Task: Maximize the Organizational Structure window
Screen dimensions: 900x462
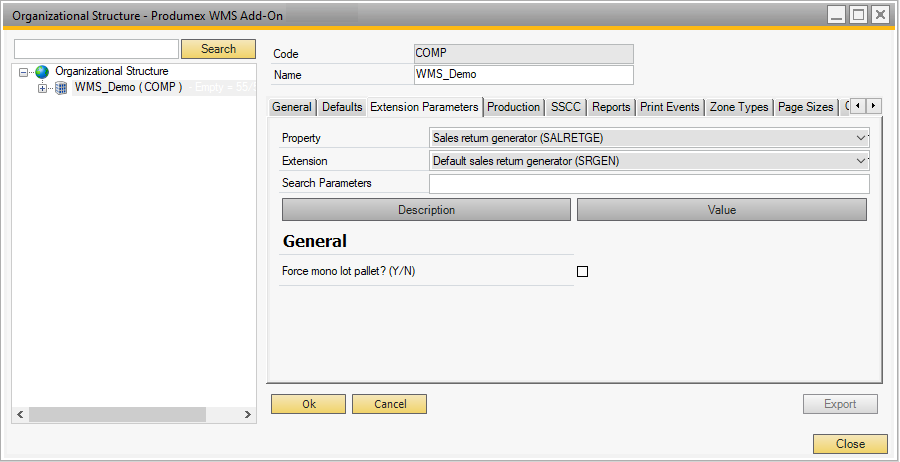Action: point(858,15)
